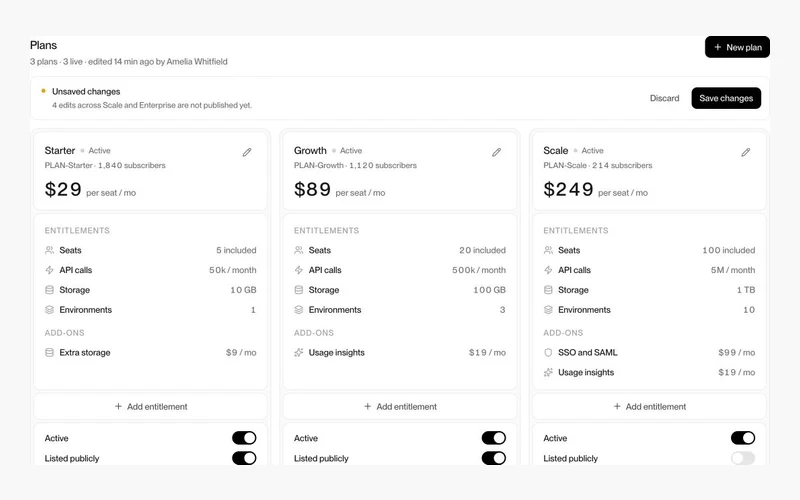
Task: Toggle Active switch for Growth plan
Action: pyautogui.click(x=494, y=438)
